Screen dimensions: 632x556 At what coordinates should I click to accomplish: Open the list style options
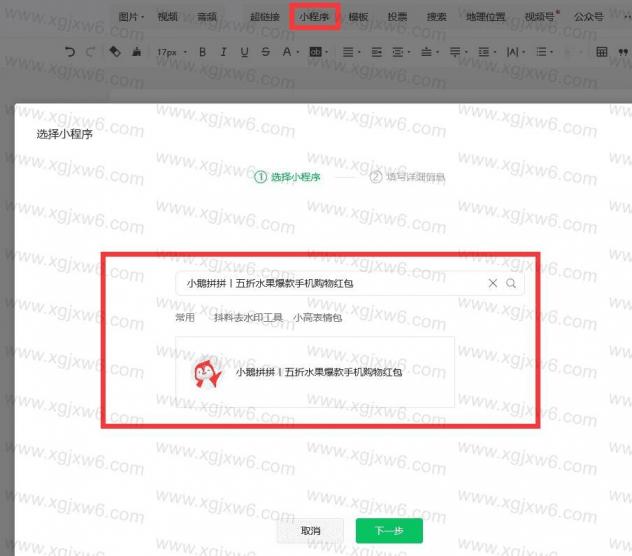tap(541, 52)
